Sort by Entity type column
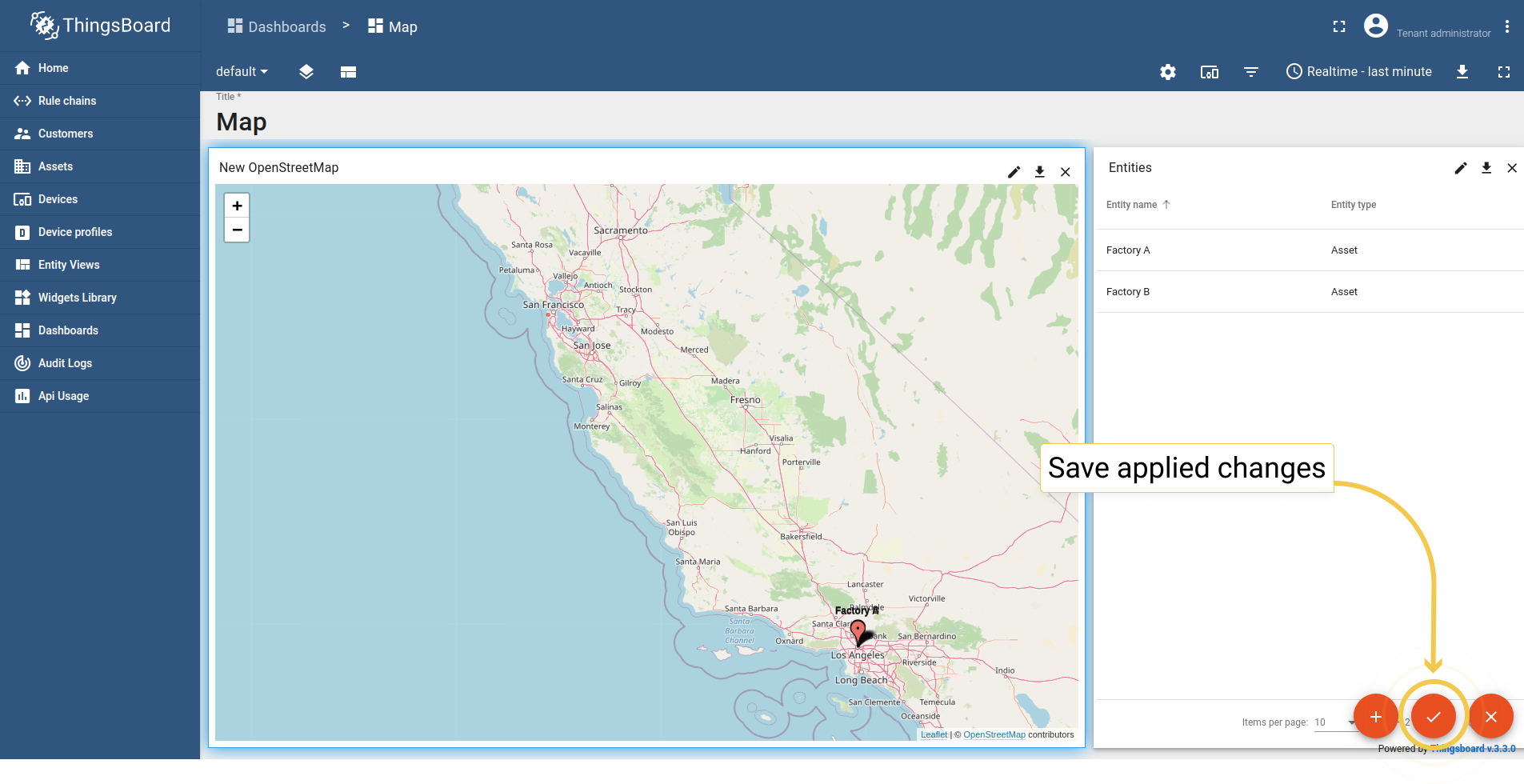This screenshot has width=1524, height=784. pyautogui.click(x=1354, y=205)
